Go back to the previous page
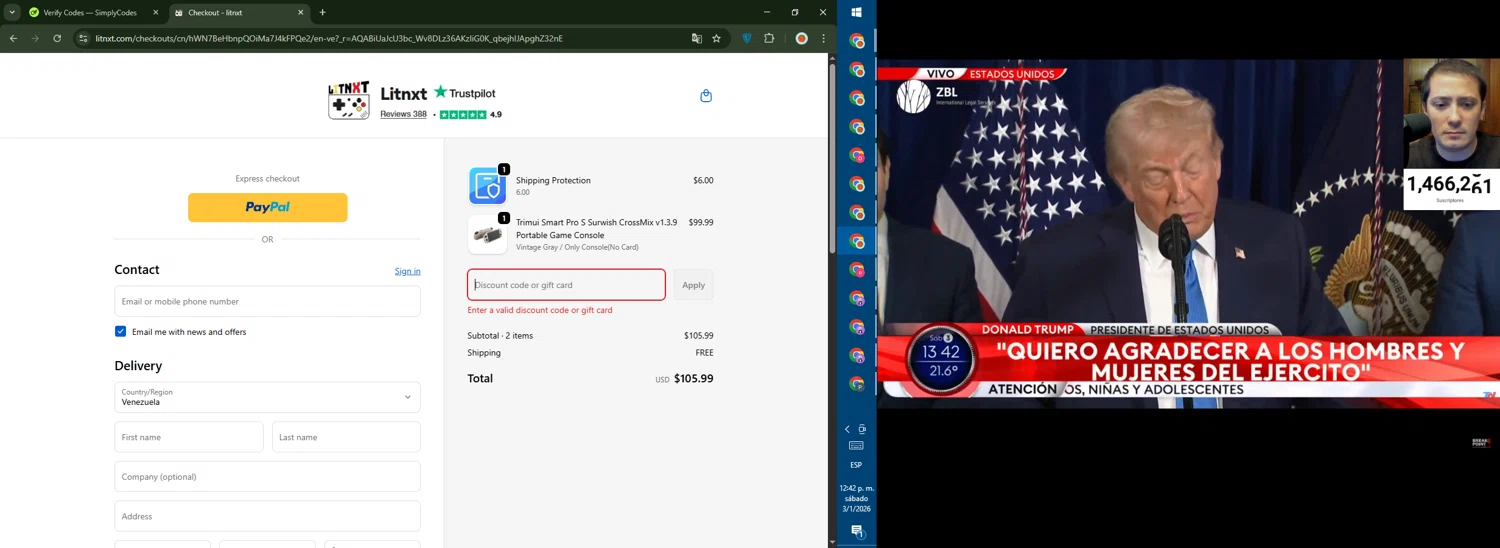This screenshot has width=1500, height=548. [13, 39]
